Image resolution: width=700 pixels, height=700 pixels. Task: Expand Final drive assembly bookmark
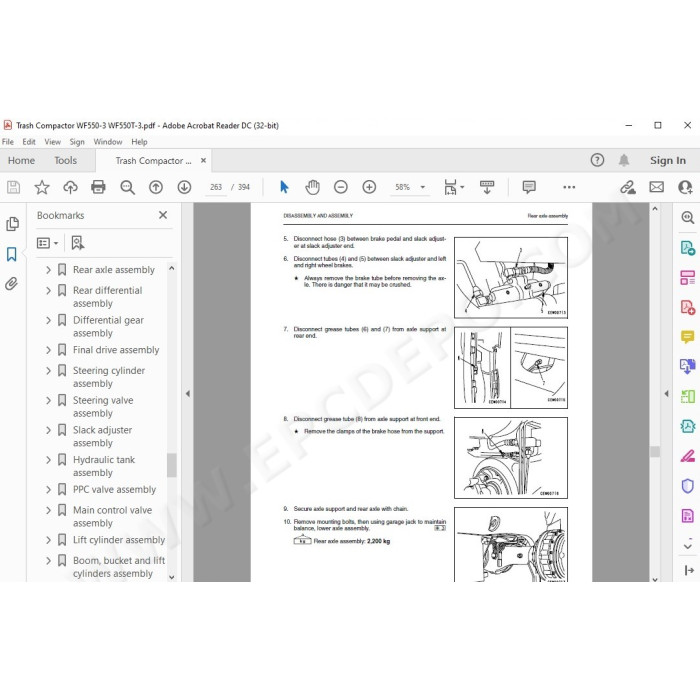pos(48,350)
